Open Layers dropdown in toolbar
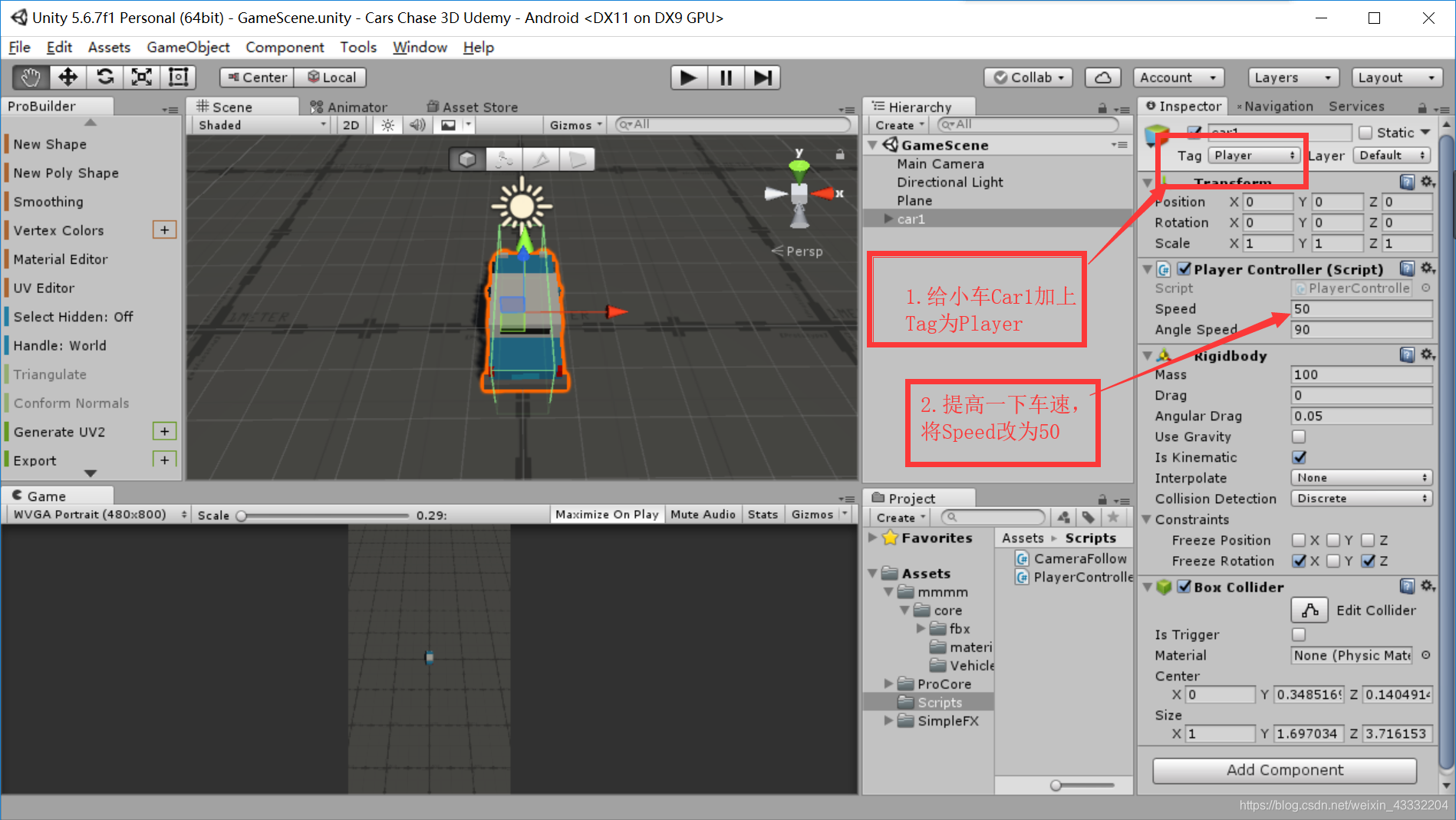Viewport: 1456px width, 820px height. click(x=1293, y=77)
